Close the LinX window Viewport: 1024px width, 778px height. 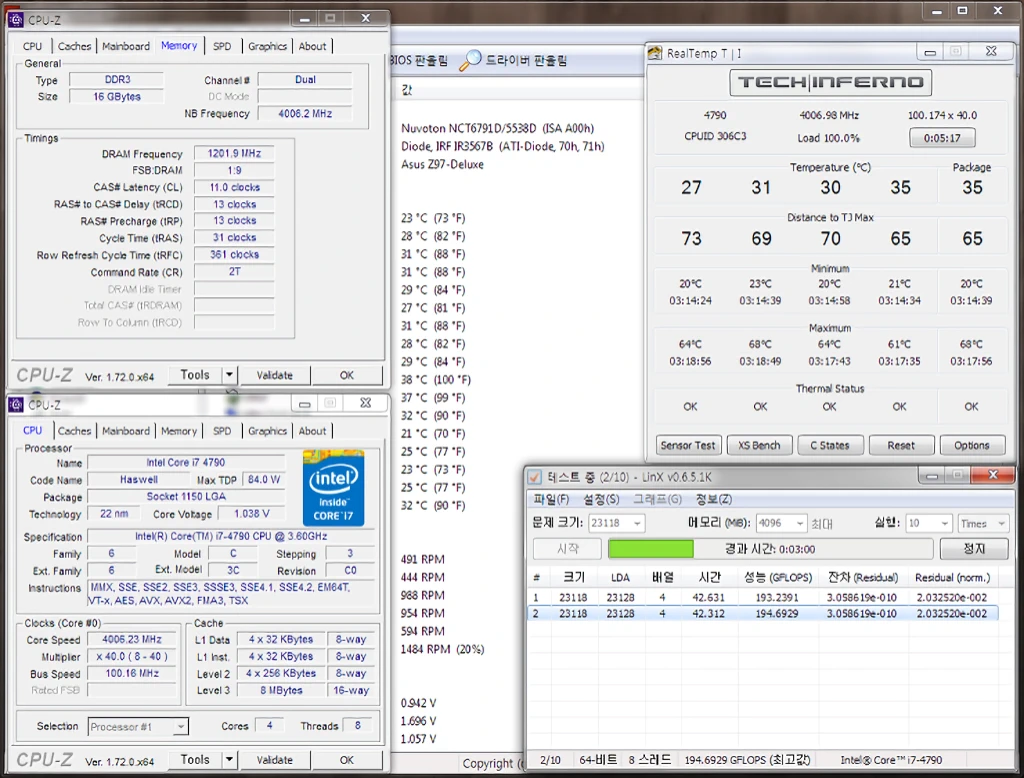(x=993, y=475)
